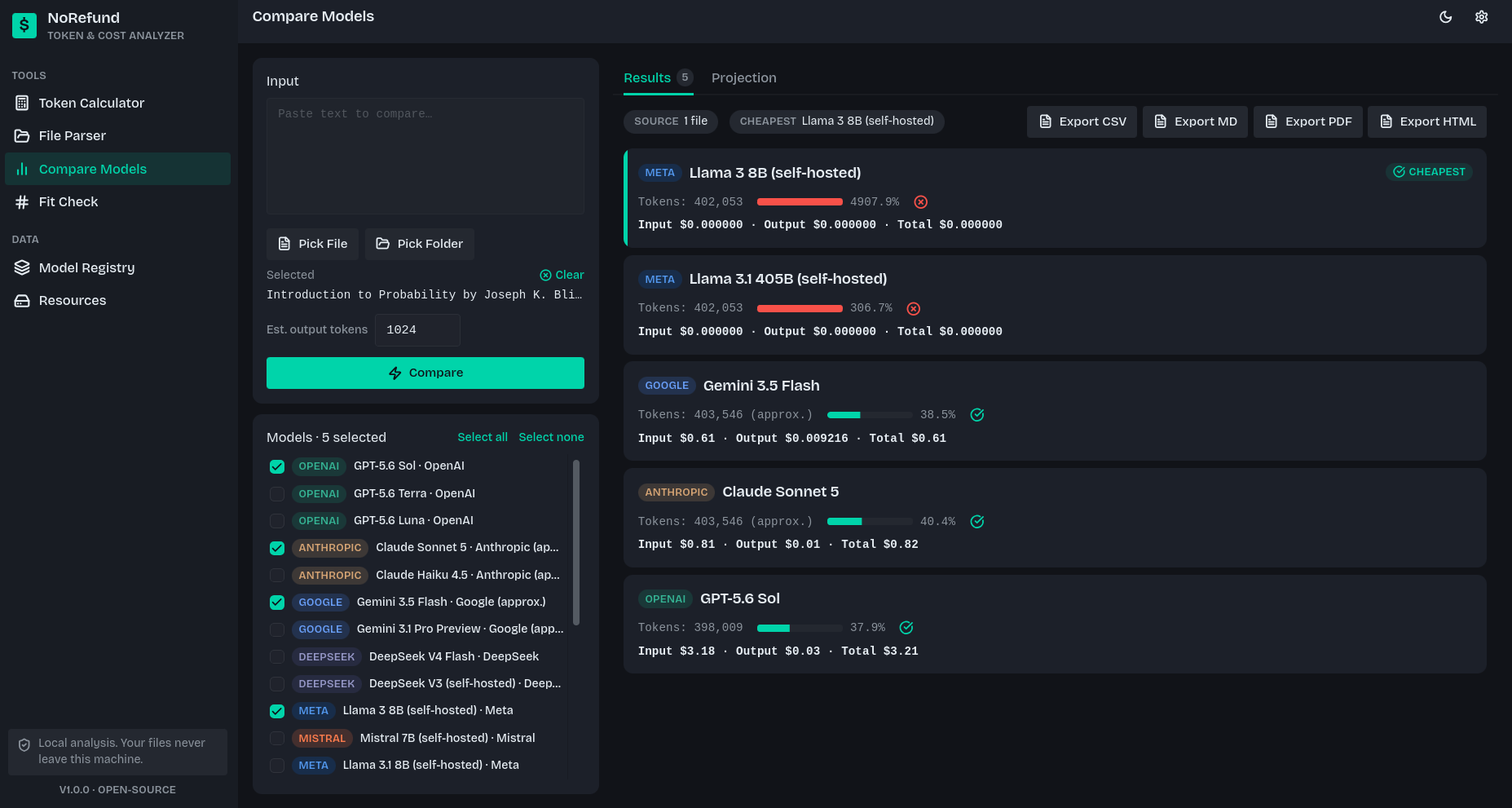Click V1.0.0 · OPEN-SOURCE version text

[117, 790]
